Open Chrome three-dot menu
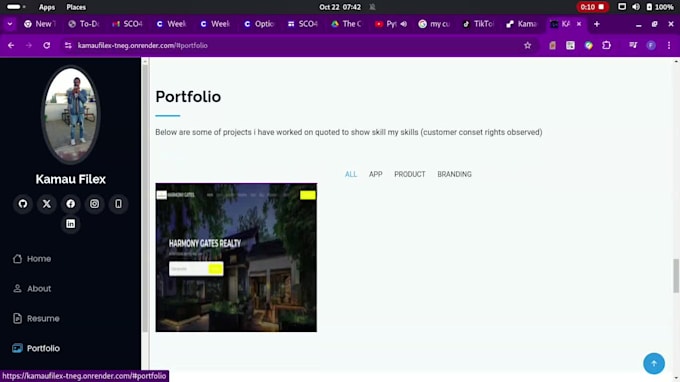The height and width of the screenshot is (382, 680). pos(669,46)
